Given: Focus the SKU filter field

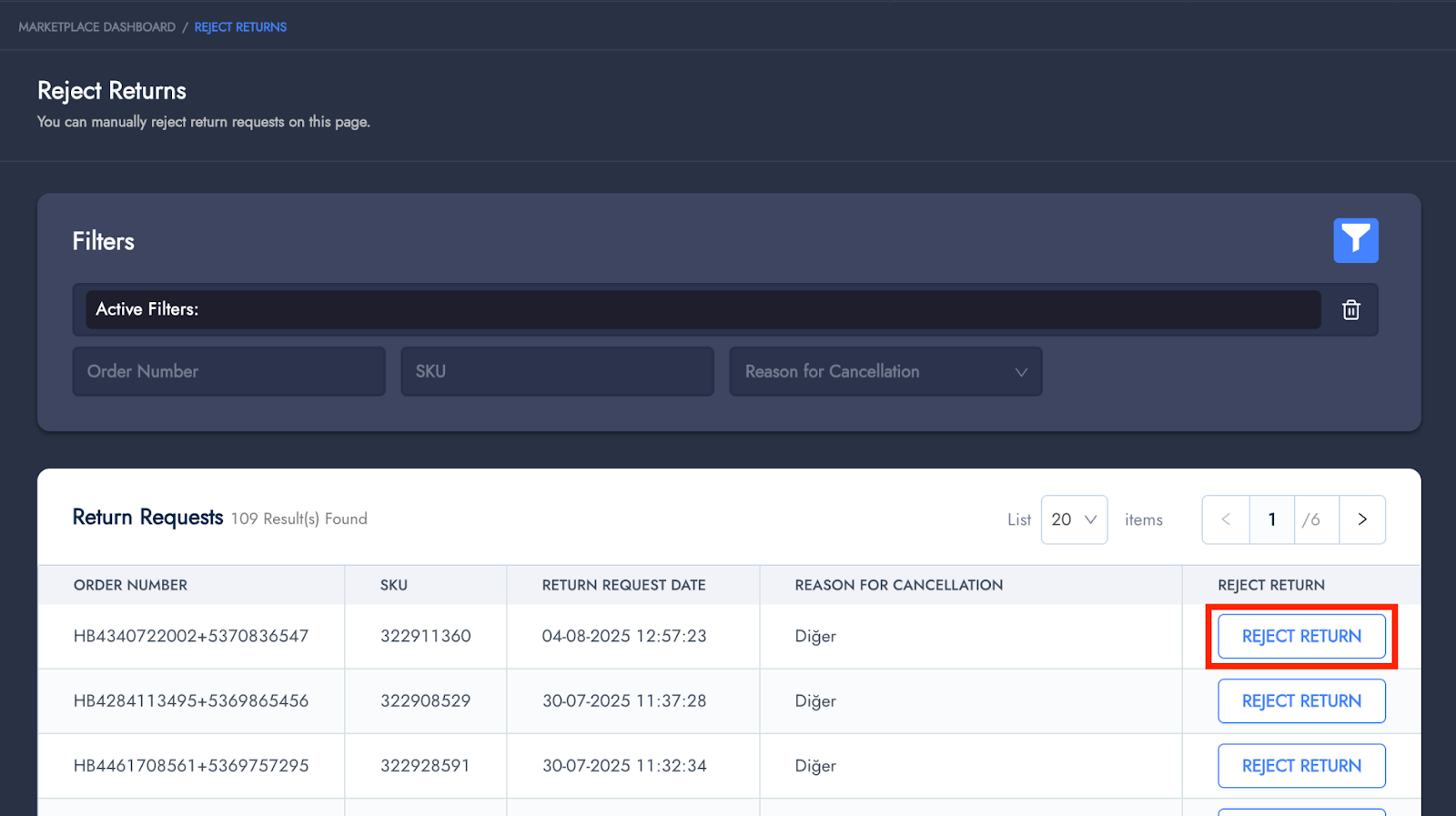Looking at the screenshot, I should click(x=557, y=371).
